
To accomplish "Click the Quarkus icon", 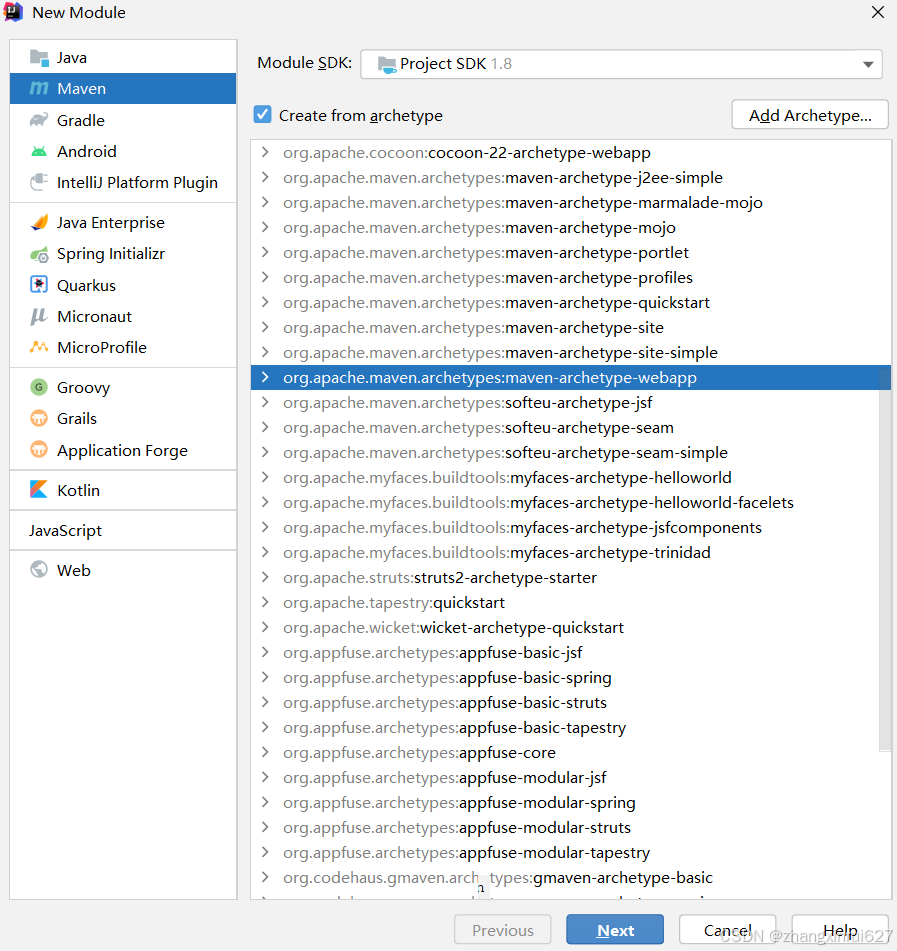I will (x=39, y=284).
